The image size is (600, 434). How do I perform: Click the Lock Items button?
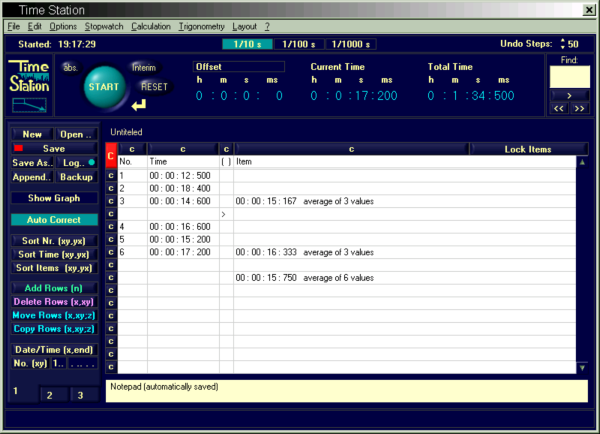[528, 149]
